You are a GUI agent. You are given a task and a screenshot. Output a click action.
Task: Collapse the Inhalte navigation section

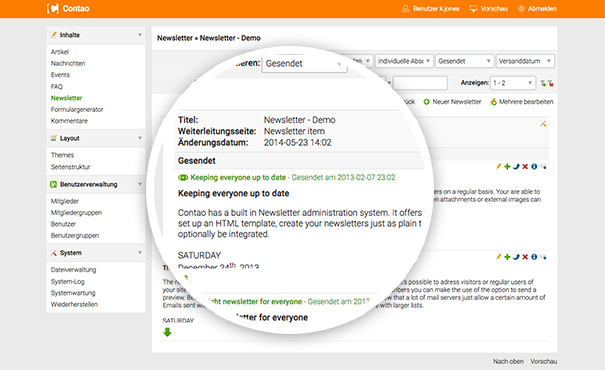click(140, 35)
